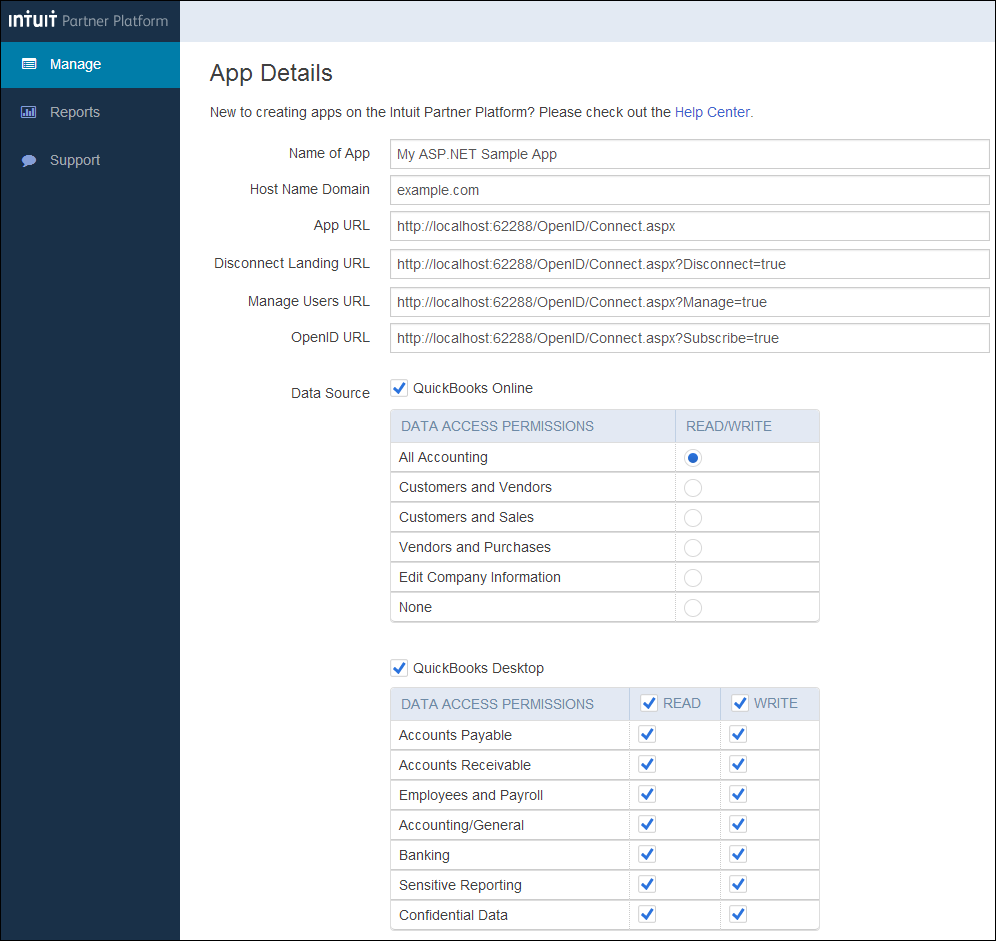Toggle the WRITE header checkbox
Image resolution: width=996 pixels, height=941 pixels.
[739, 703]
